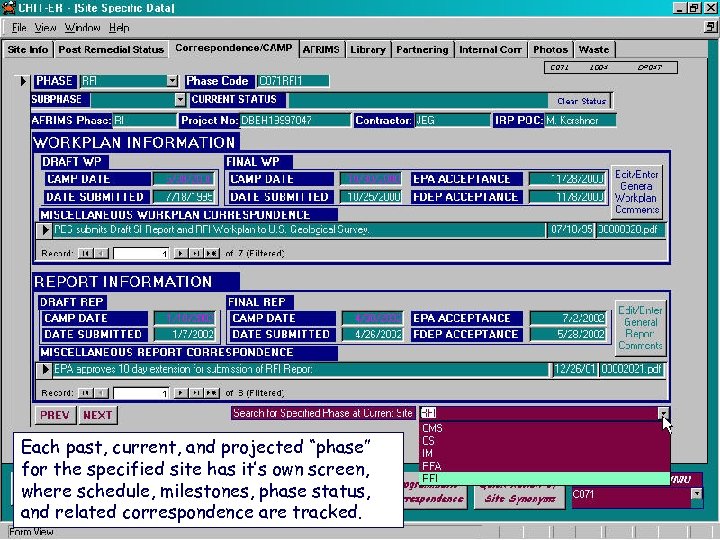The image size is (720, 540).
Task: Switch to the Internal Corr tab
Action: pyautogui.click(x=490, y=50)
